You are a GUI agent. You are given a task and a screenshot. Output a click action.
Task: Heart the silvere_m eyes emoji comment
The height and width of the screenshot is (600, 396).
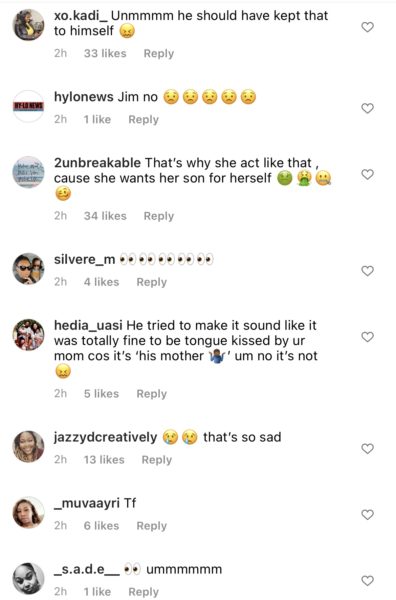point(367,271)
